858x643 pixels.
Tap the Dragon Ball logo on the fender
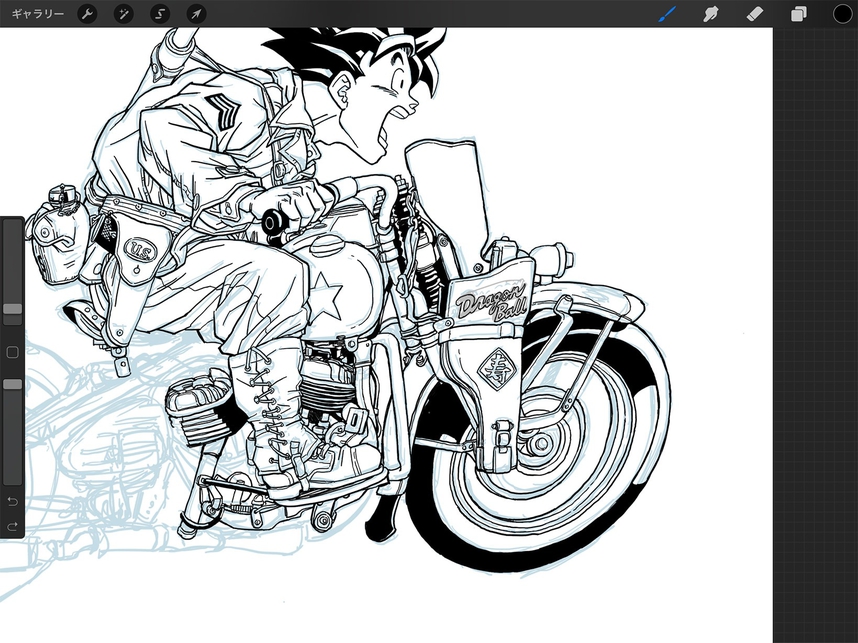coord(490,300)
